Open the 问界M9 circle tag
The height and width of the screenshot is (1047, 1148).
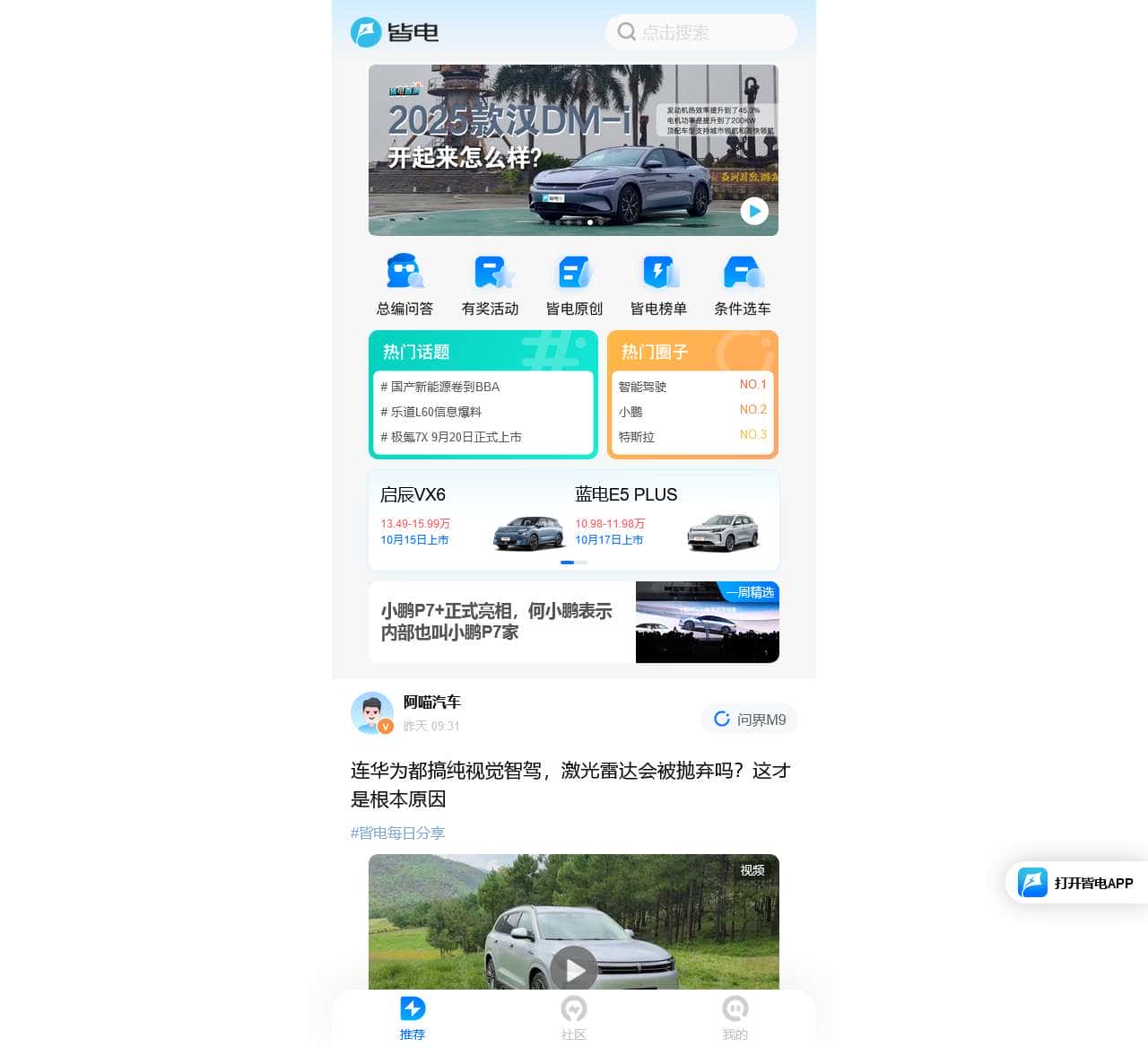749,720
